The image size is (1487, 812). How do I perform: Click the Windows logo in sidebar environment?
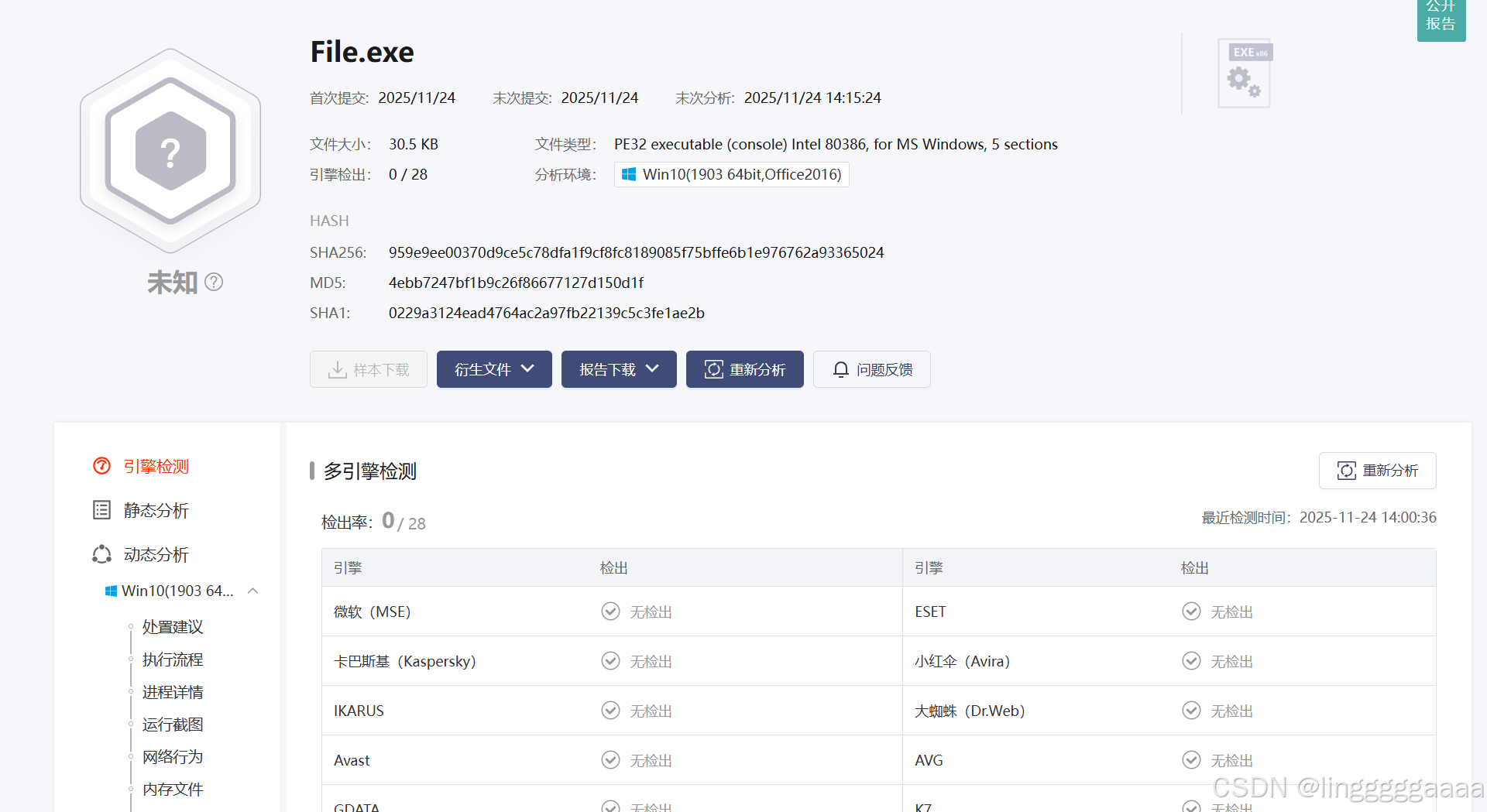tap(111, 591)
